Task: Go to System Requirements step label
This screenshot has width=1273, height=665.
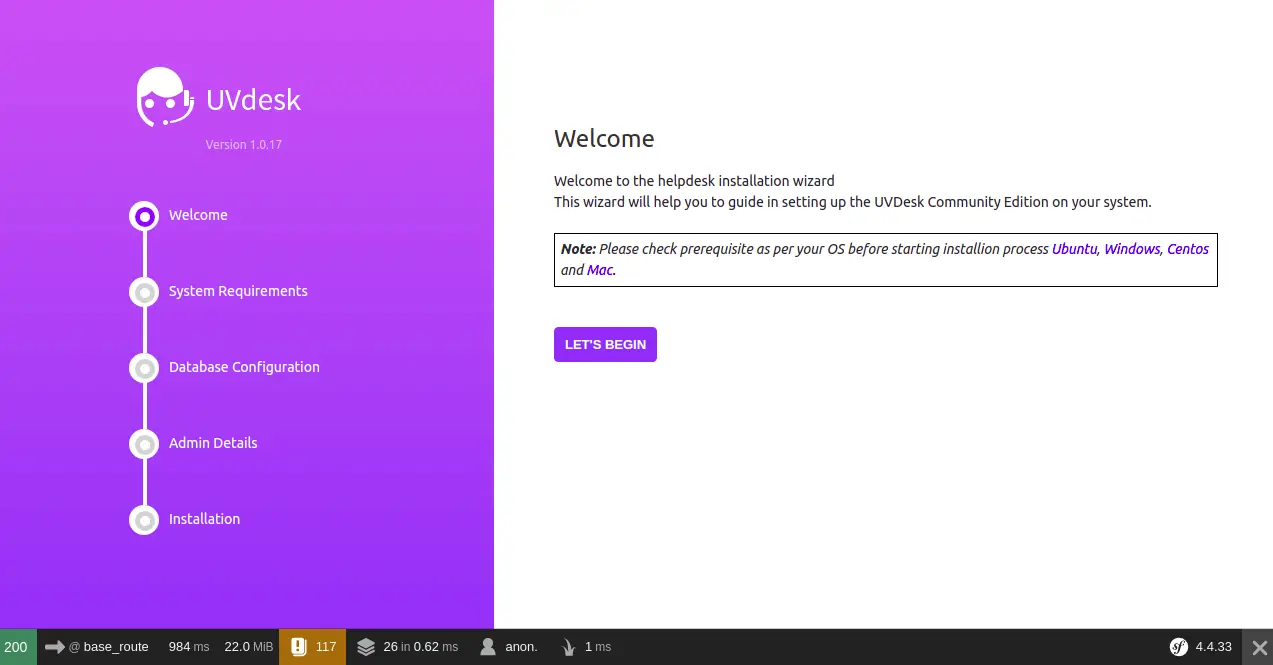Action: pos(238,291)
